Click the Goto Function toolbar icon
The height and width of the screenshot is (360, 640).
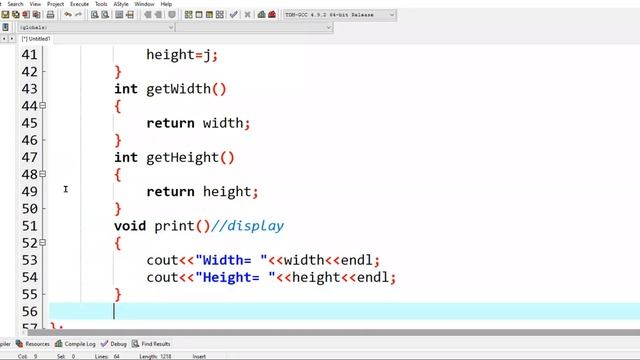click(119, 15)
